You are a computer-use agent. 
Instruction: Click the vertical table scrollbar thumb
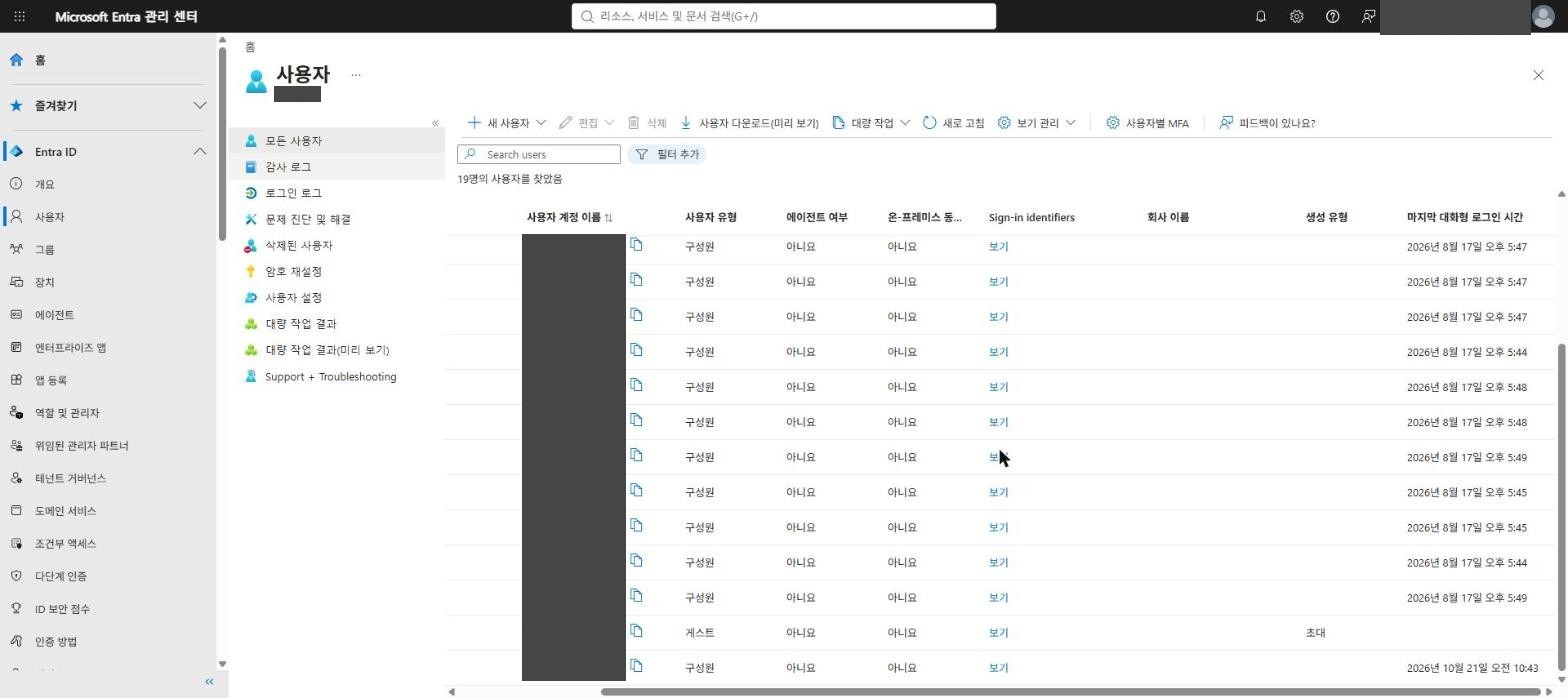[x=1560, y=508]
